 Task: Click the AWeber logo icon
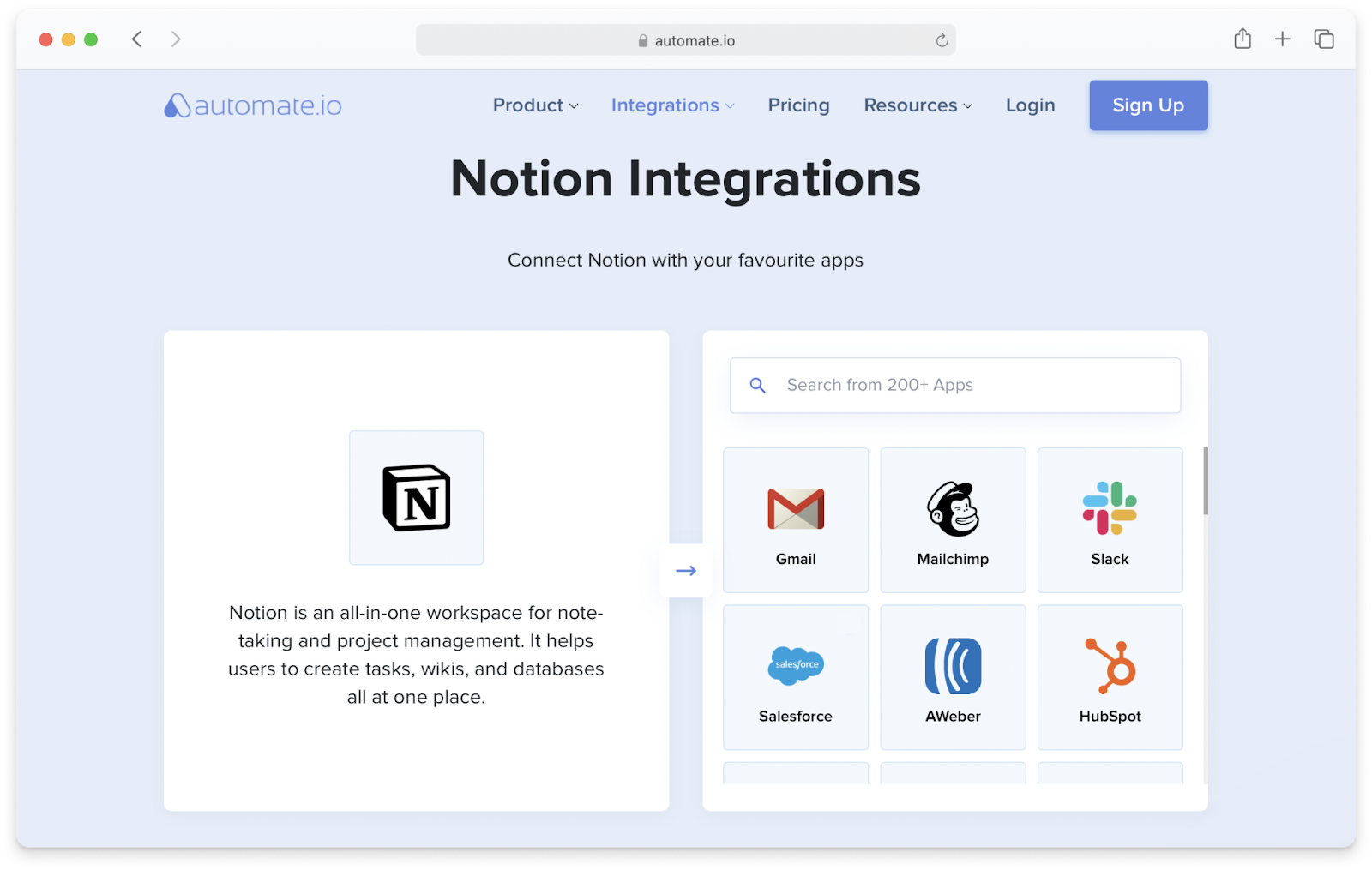click(x=953, y=666)
